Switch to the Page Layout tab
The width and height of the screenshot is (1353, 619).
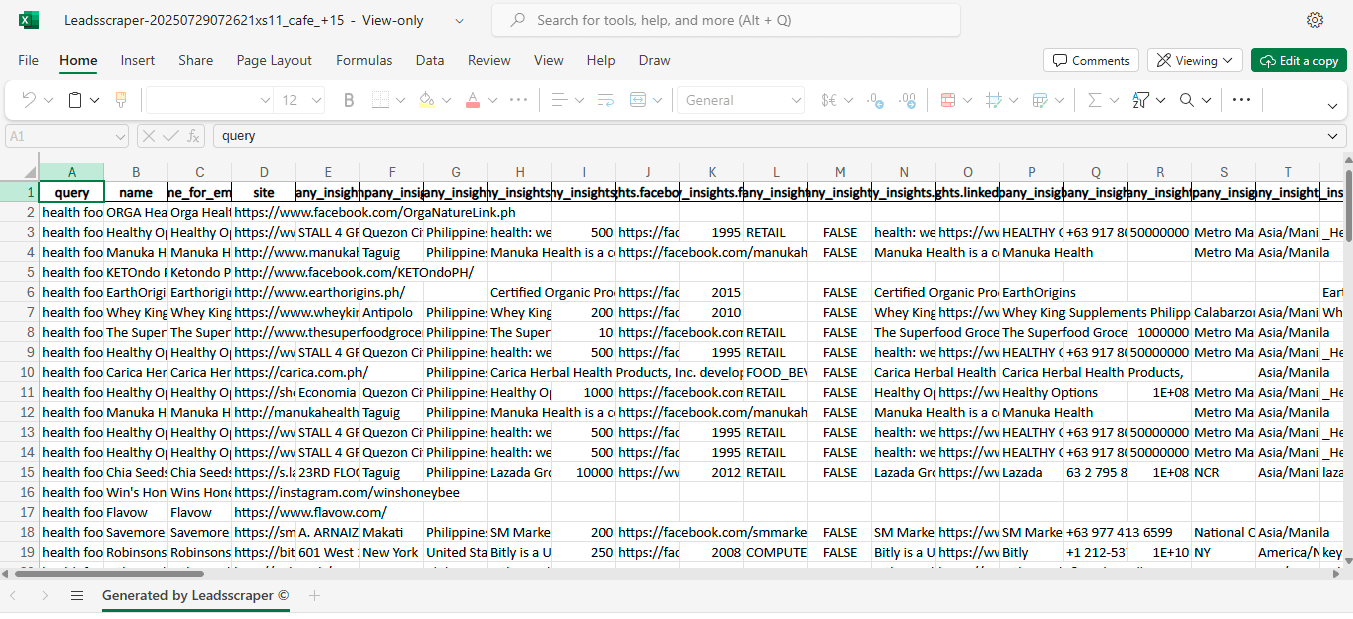pyautogui.click(x=274, y=60)
